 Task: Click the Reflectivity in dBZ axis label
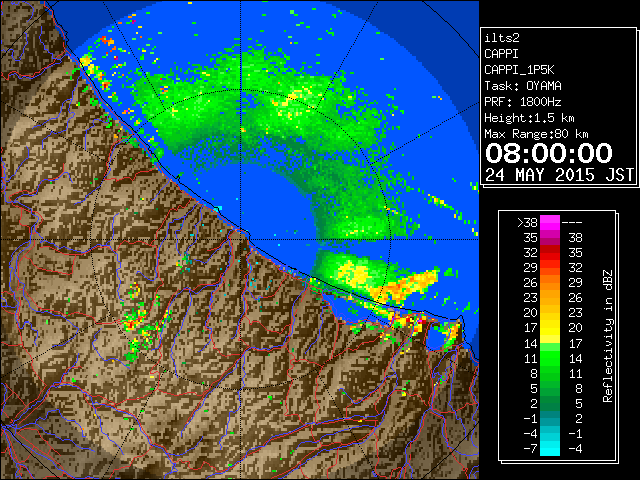tap(608, 336)
